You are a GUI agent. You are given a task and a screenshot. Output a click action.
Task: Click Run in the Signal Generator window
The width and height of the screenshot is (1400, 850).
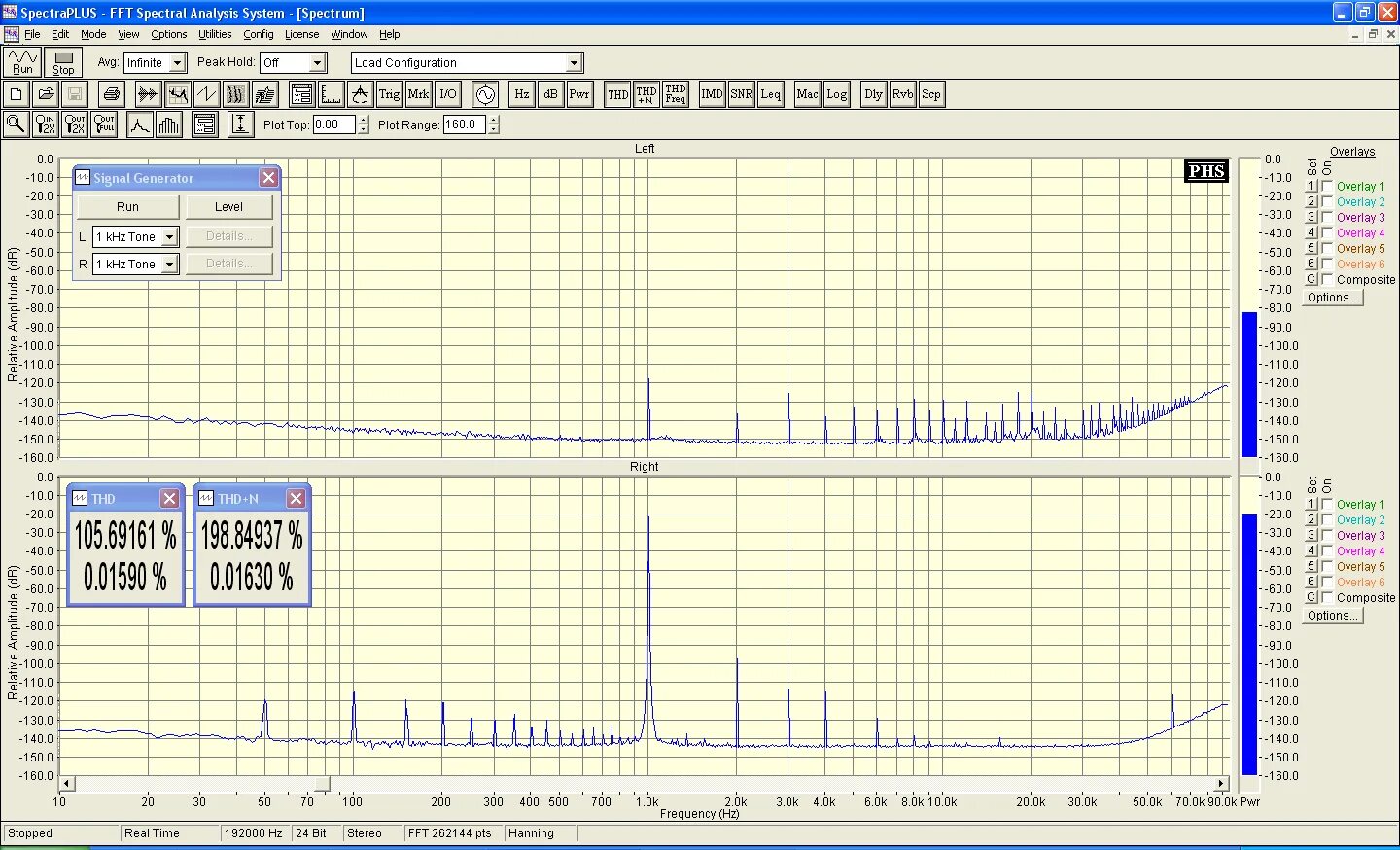tap(128, 206)
